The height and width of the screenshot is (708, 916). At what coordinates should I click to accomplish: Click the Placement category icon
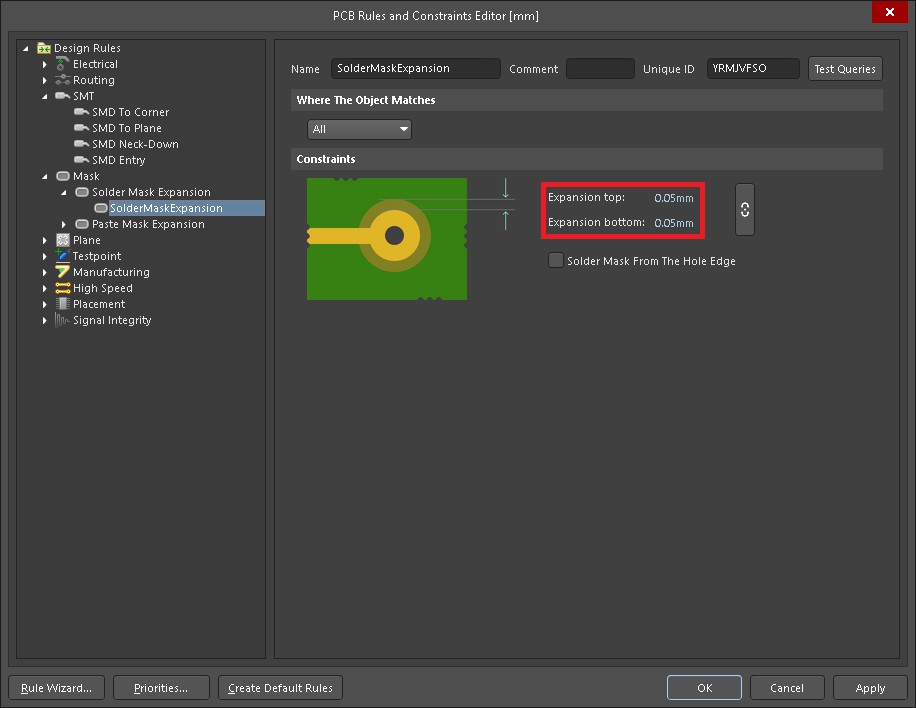pos(63,304)
